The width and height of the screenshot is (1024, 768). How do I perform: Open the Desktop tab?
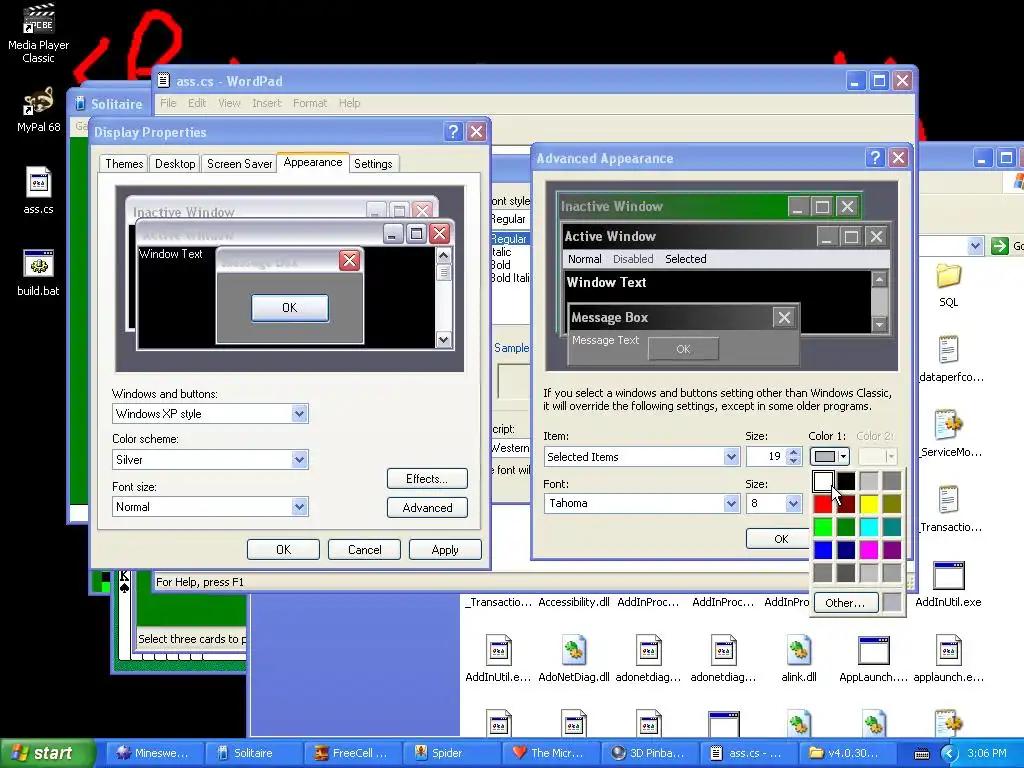point(175,164)
